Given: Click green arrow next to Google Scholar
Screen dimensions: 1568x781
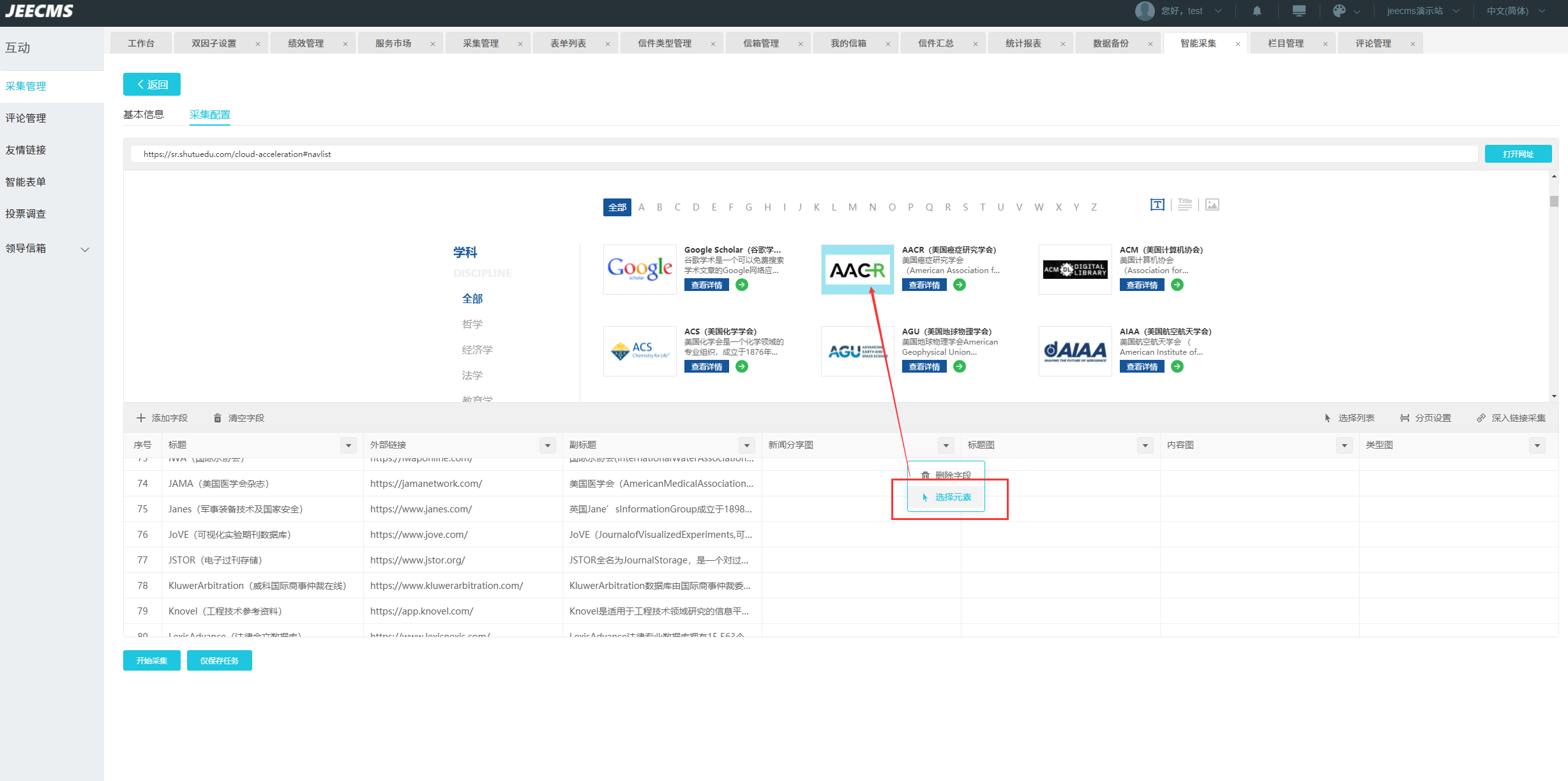Looking at the screenshot, I should click(x=742, y=285).
